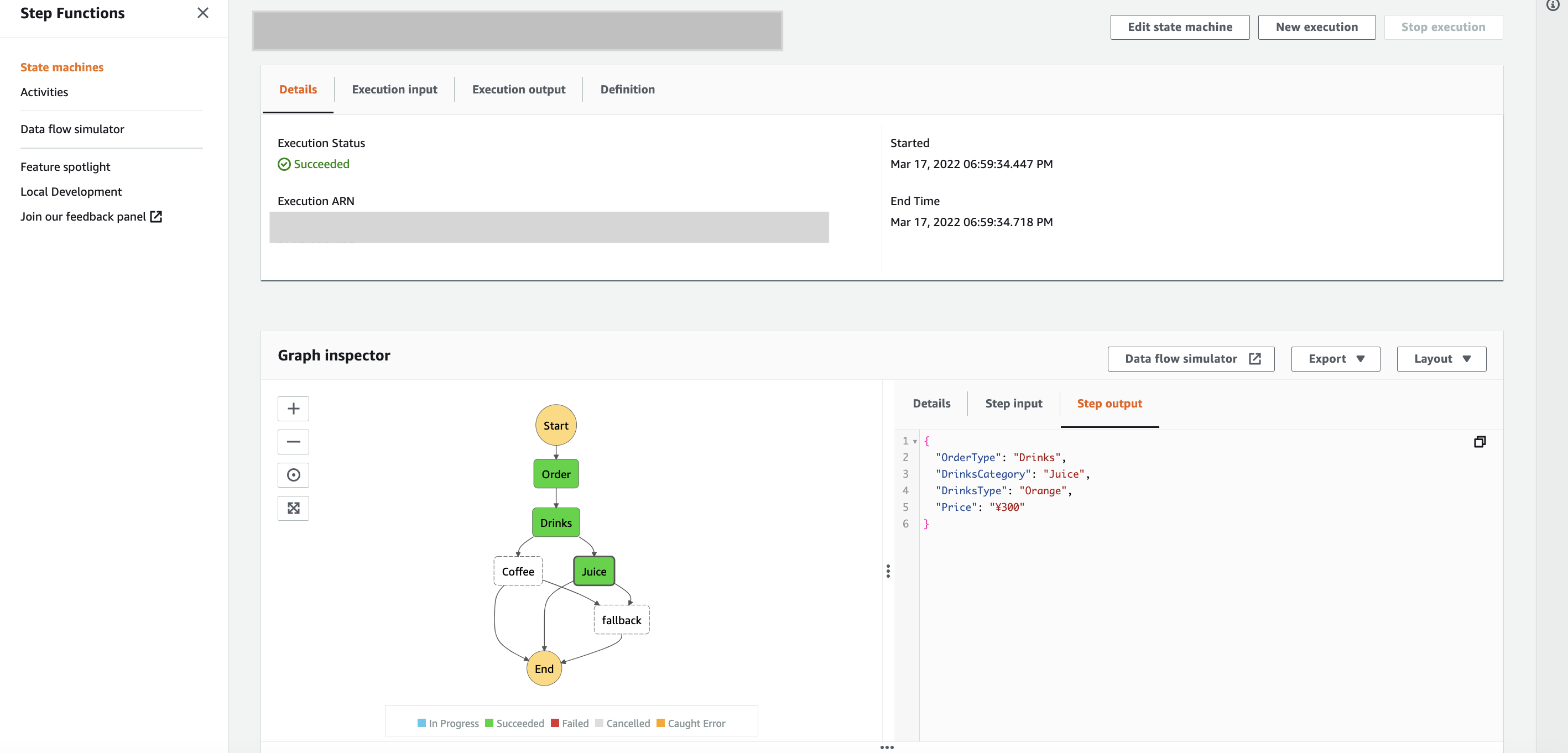1568x753 pixels.
Task: Click the Edit state machine button
Action: click(1180, 27)
